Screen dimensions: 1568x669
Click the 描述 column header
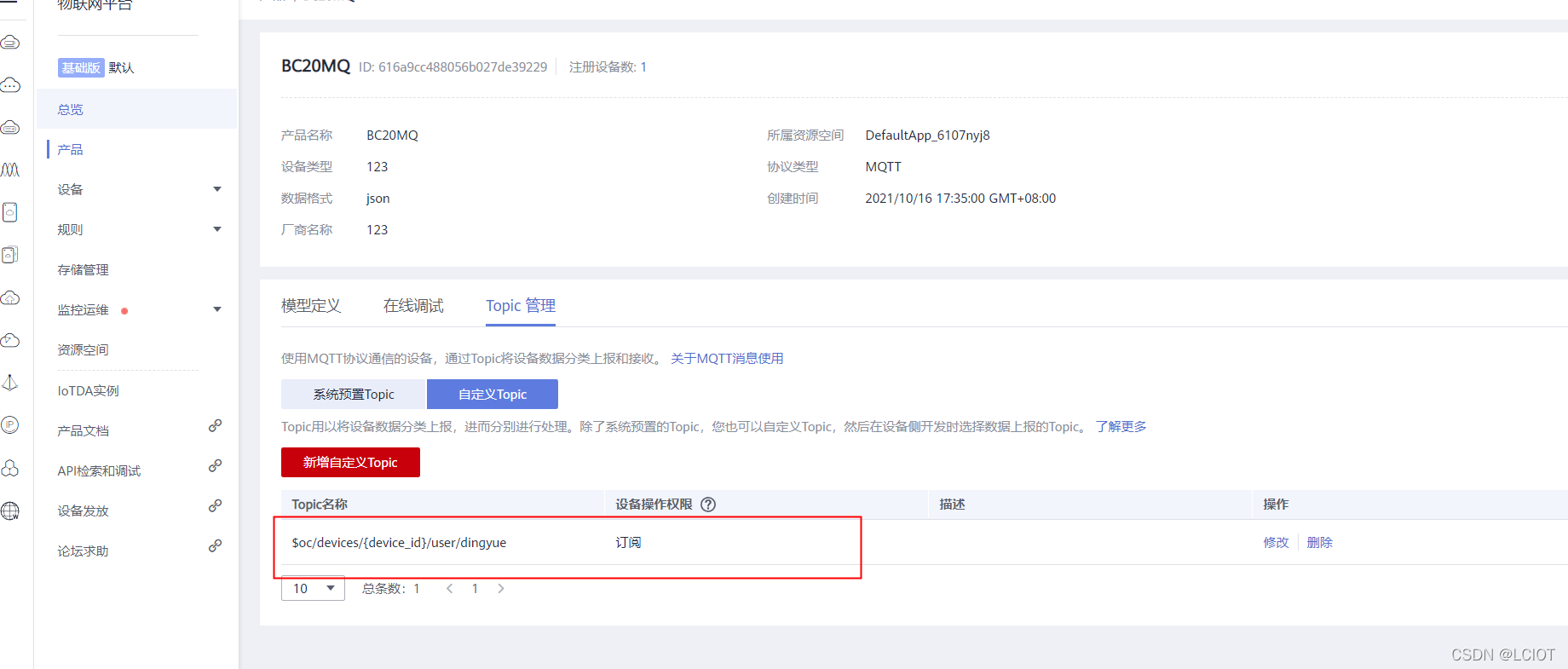pos(952,505)
